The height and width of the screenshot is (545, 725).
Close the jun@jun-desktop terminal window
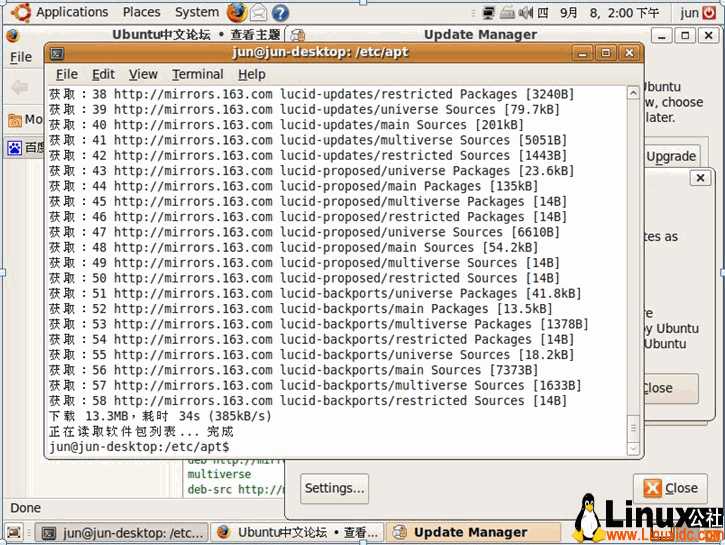coord(629,53)
